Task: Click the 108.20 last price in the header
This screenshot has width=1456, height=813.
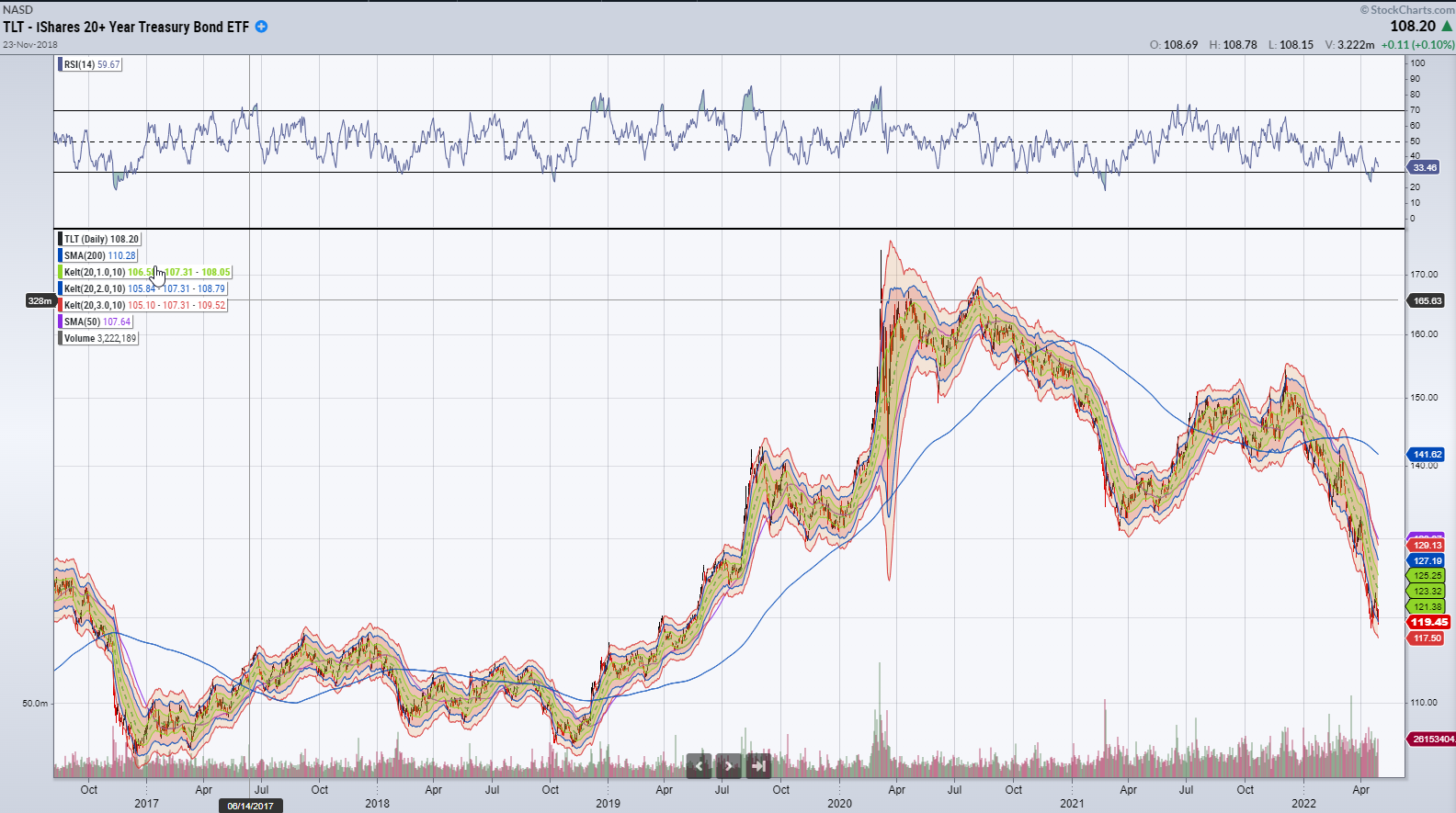Action: tap(1413, 27)
